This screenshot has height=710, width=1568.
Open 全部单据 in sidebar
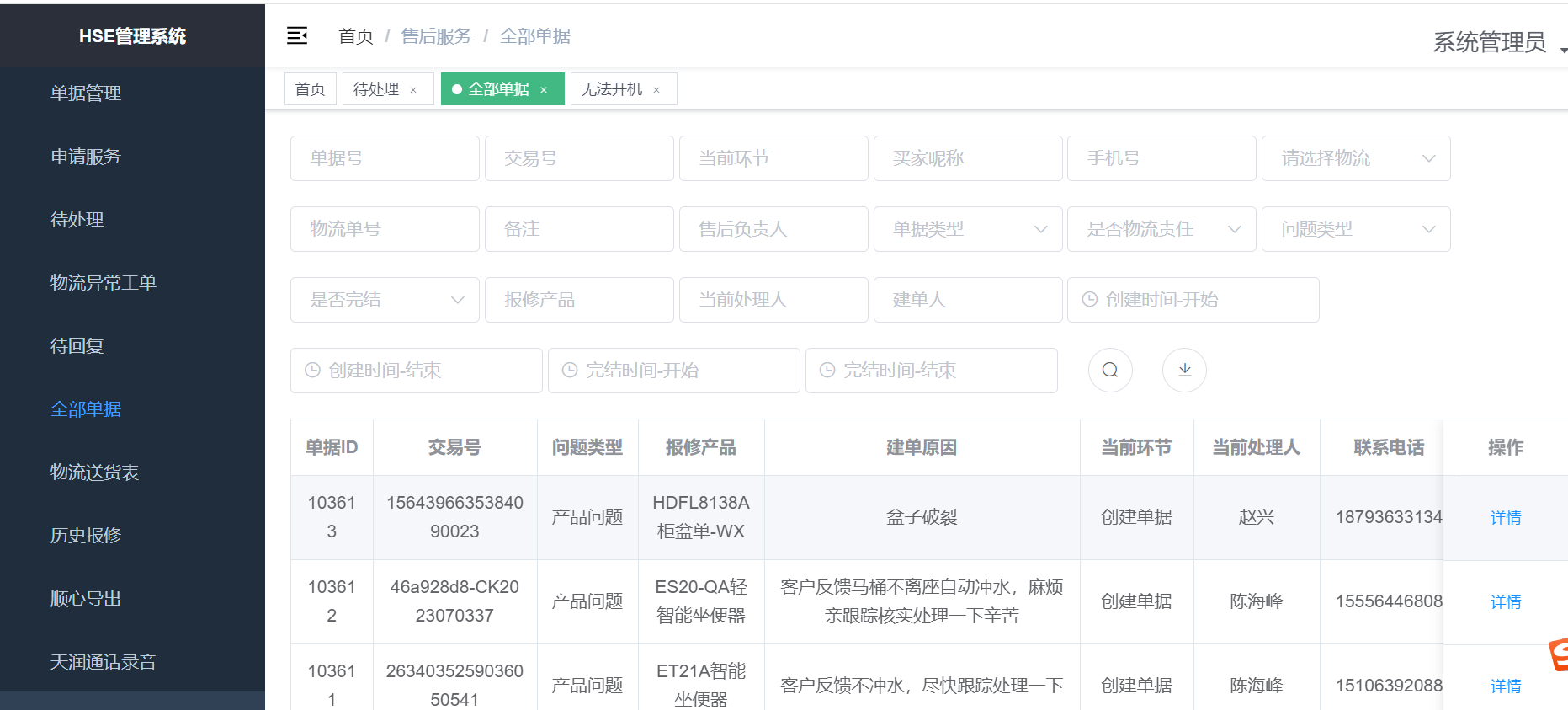coord(132,408)
